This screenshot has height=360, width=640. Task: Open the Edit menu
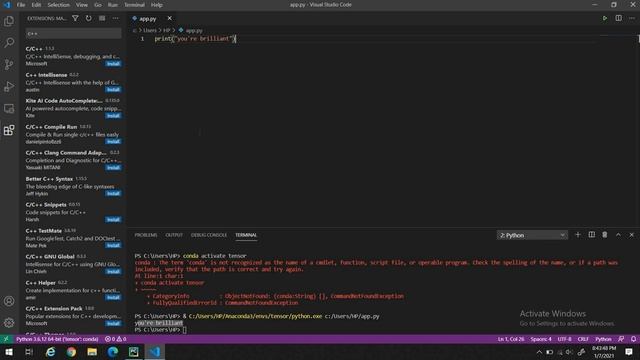tap(36, 5)
